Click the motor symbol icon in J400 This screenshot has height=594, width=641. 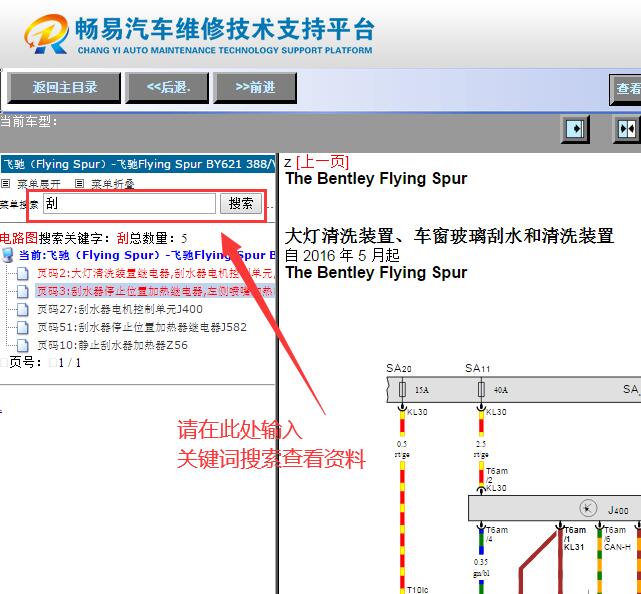(x=588, y=509)
